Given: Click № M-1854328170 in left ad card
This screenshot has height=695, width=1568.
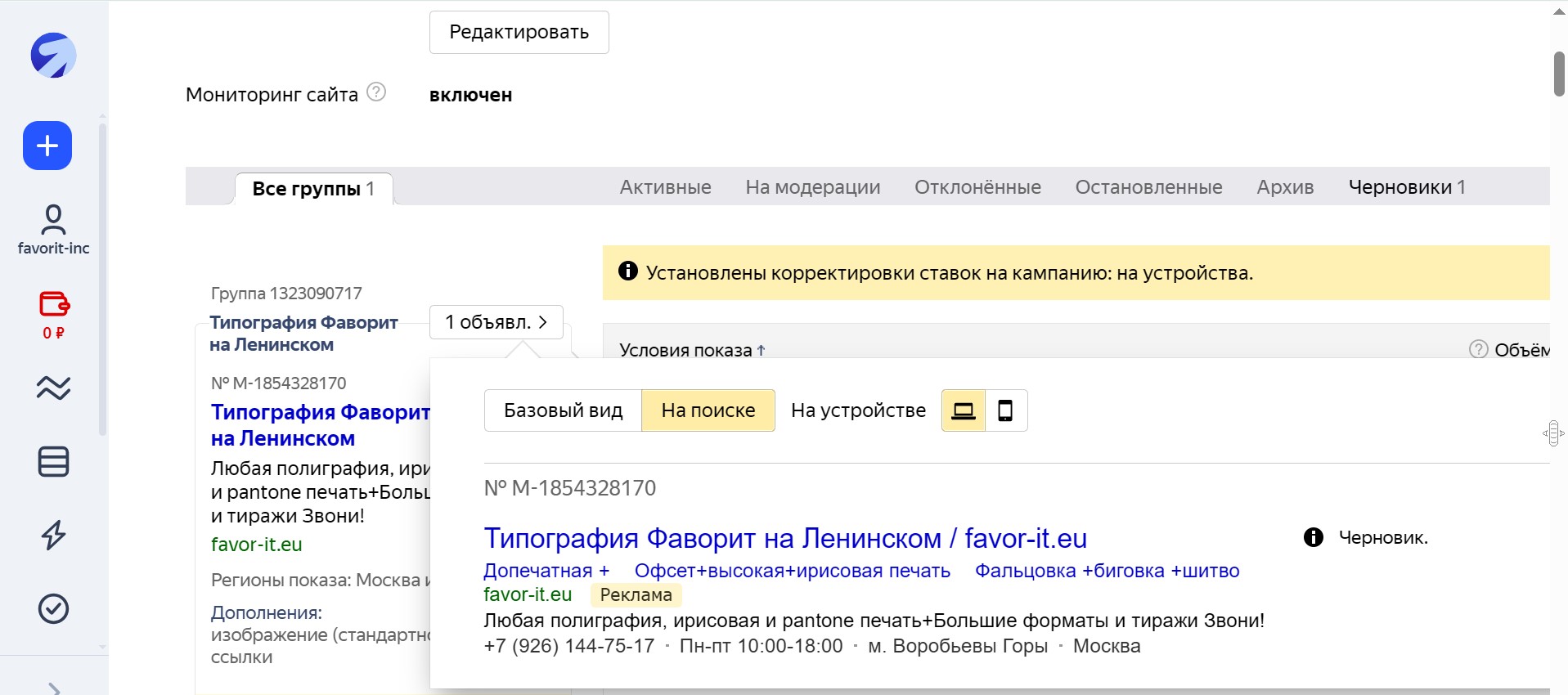Looking at the screenshot, I should coord(279,383).
